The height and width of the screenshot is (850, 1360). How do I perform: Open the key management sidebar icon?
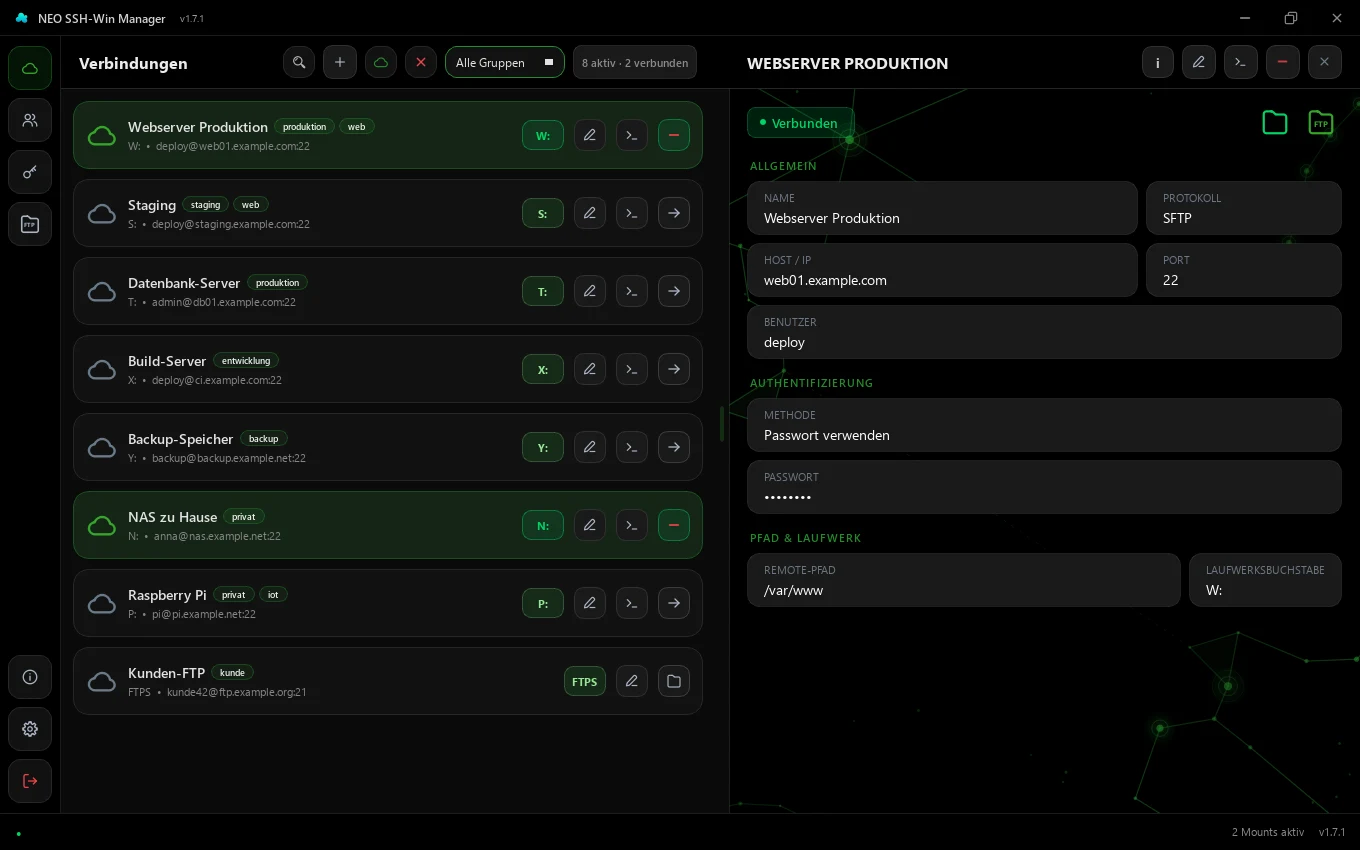click(x=30, y=172)
